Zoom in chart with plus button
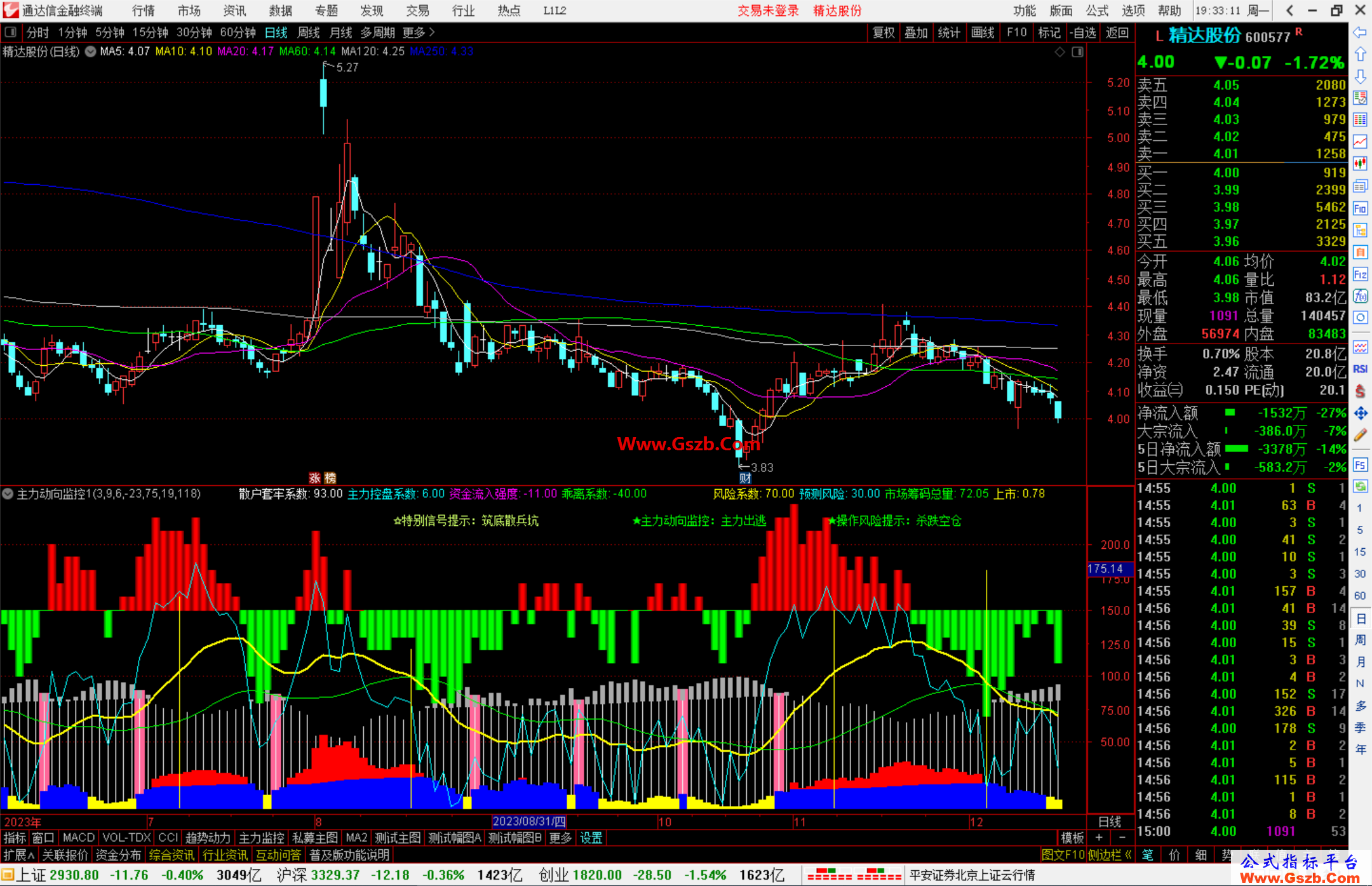Screen dimensions: 1372x886 (1099, 838)
